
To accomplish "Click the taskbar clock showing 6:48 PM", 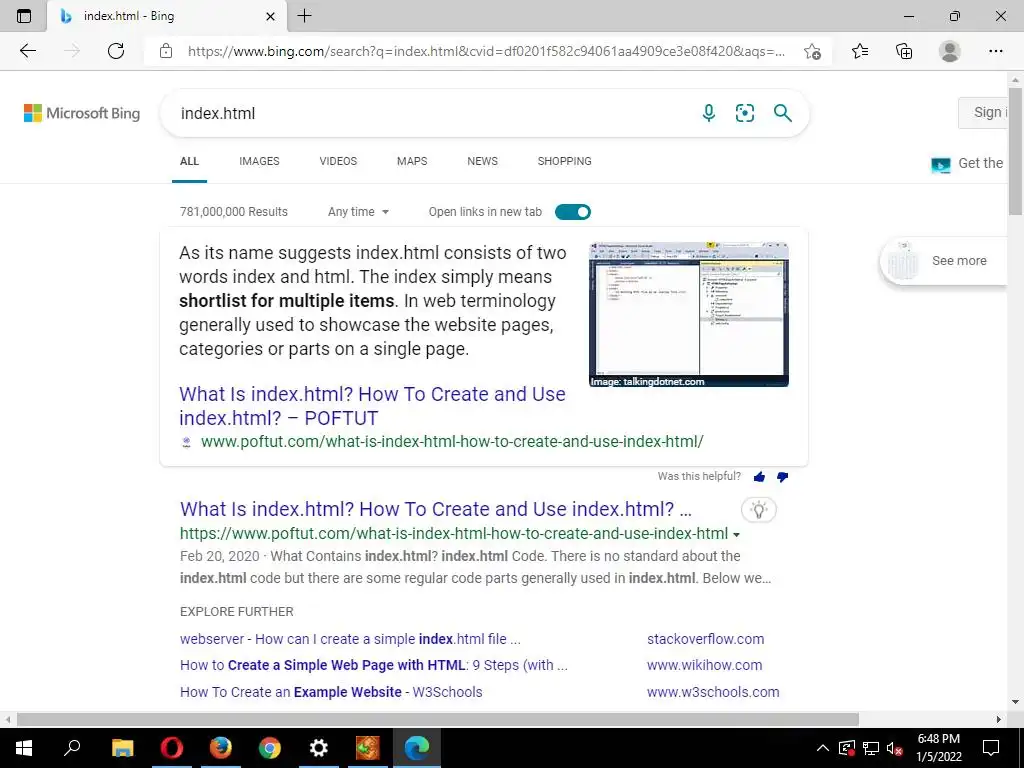I will pos(939,748).
